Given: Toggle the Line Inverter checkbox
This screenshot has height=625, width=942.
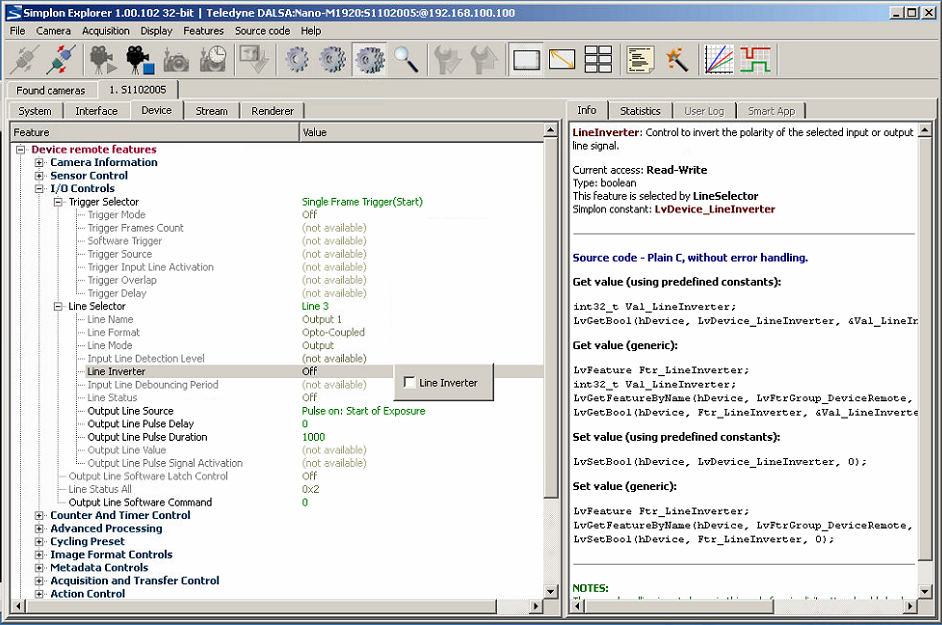Looking at the screenshot, I should [410, 382].
